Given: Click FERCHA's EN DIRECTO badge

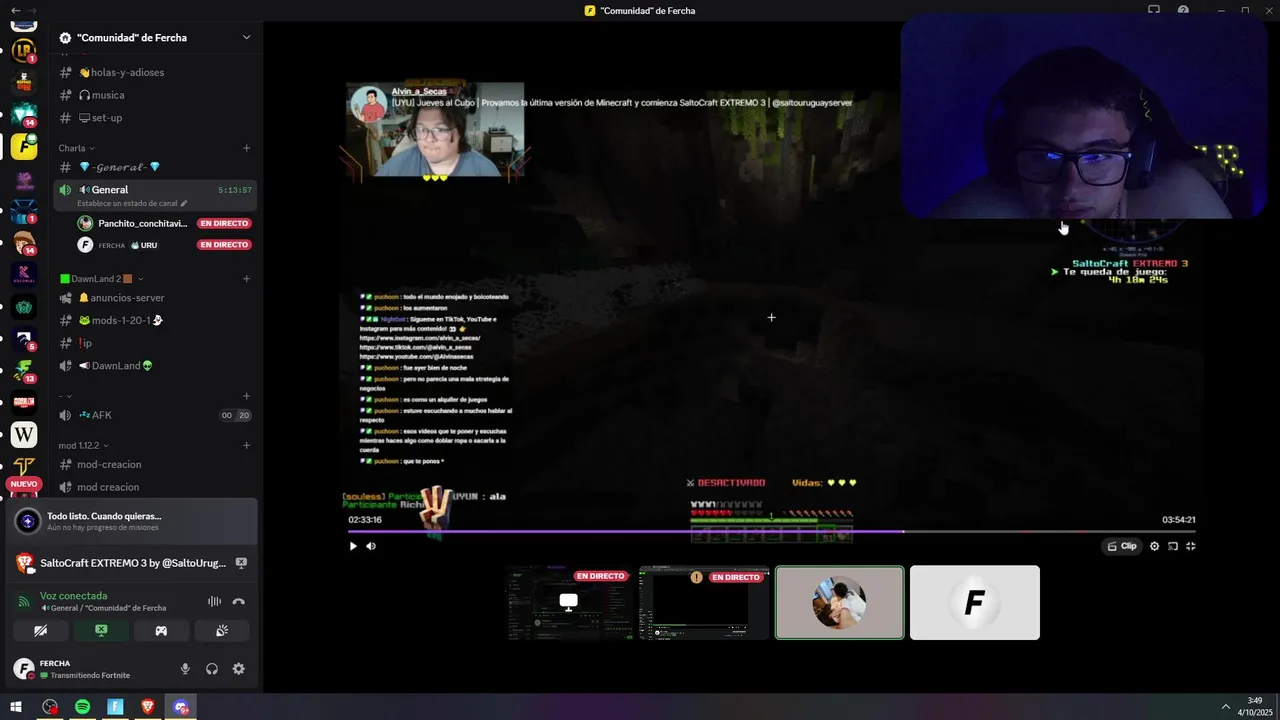Looking at the screenshot, I should 224,245.
